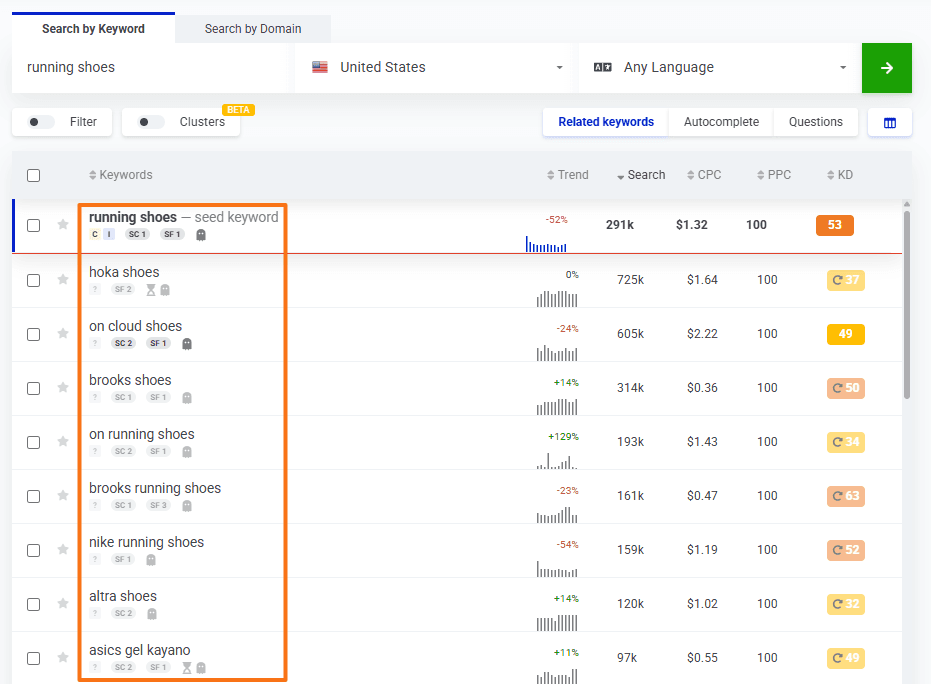Image resolution: width=931 pixels, height=684 pixels.
Task: Toggle the Filter switch
Action: pos(42,122)
